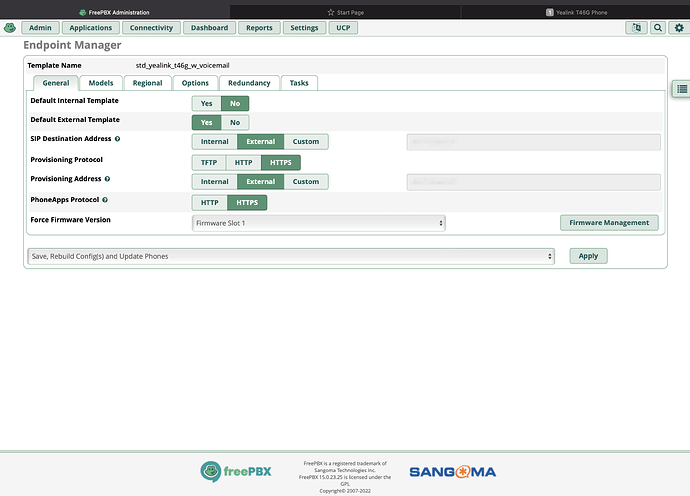Set Default Internal Template to Yes
The width and height of the screenshot is (690, 496).
206,103
